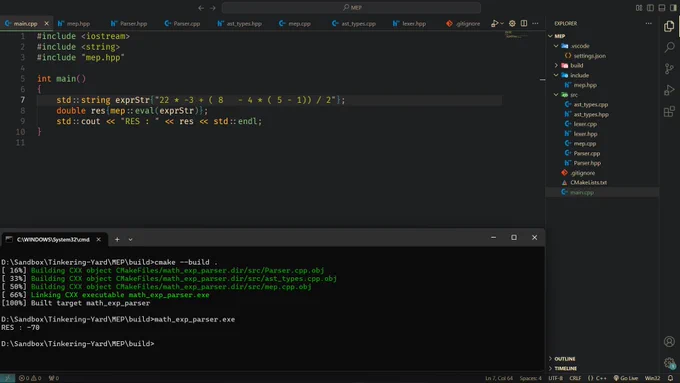
Task: Click the editor toolbar gear icon
Action: pyautogui.click(x=512, y=23)
